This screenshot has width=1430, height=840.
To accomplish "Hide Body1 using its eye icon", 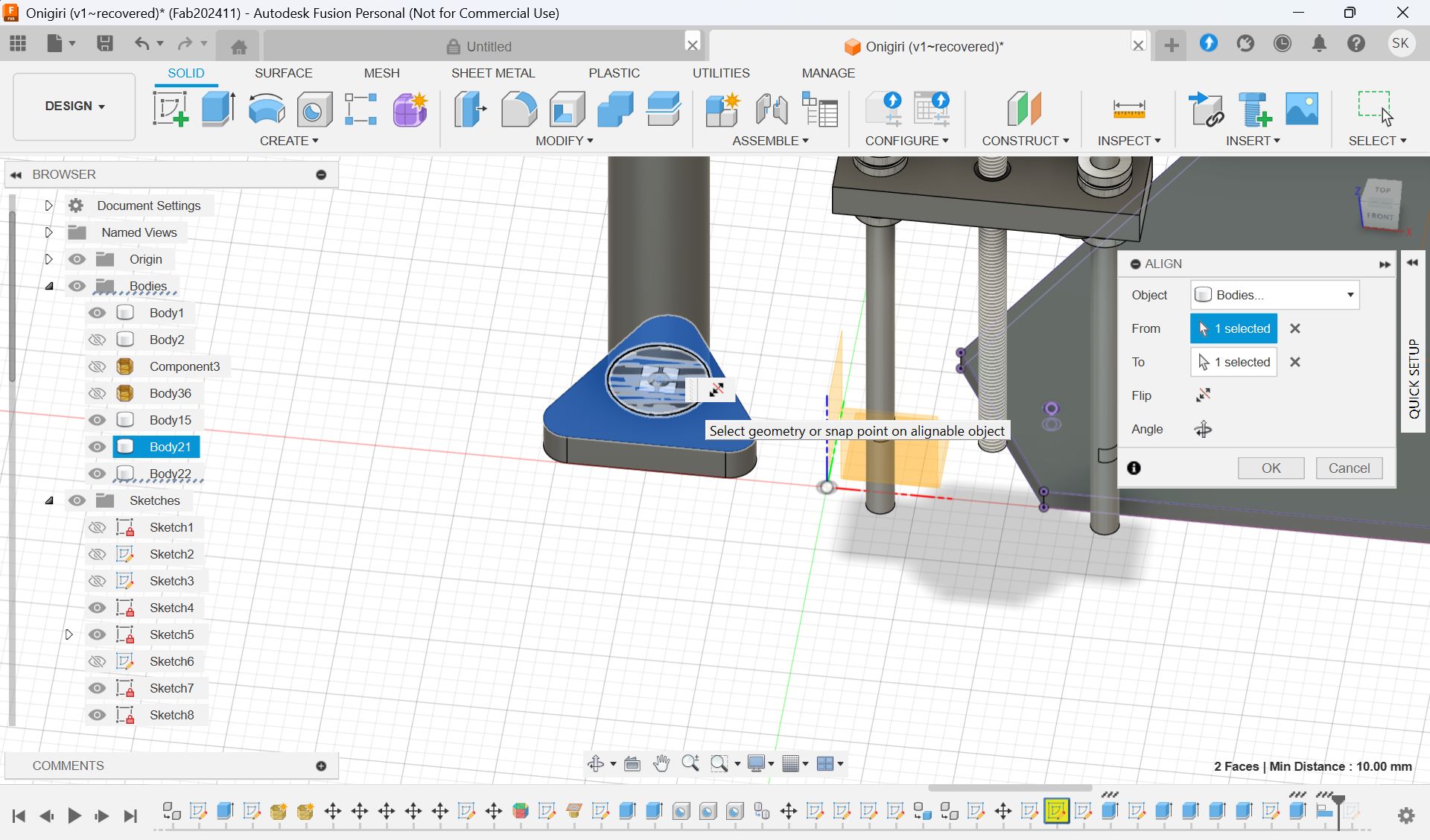I will click(x=97, y=313).
